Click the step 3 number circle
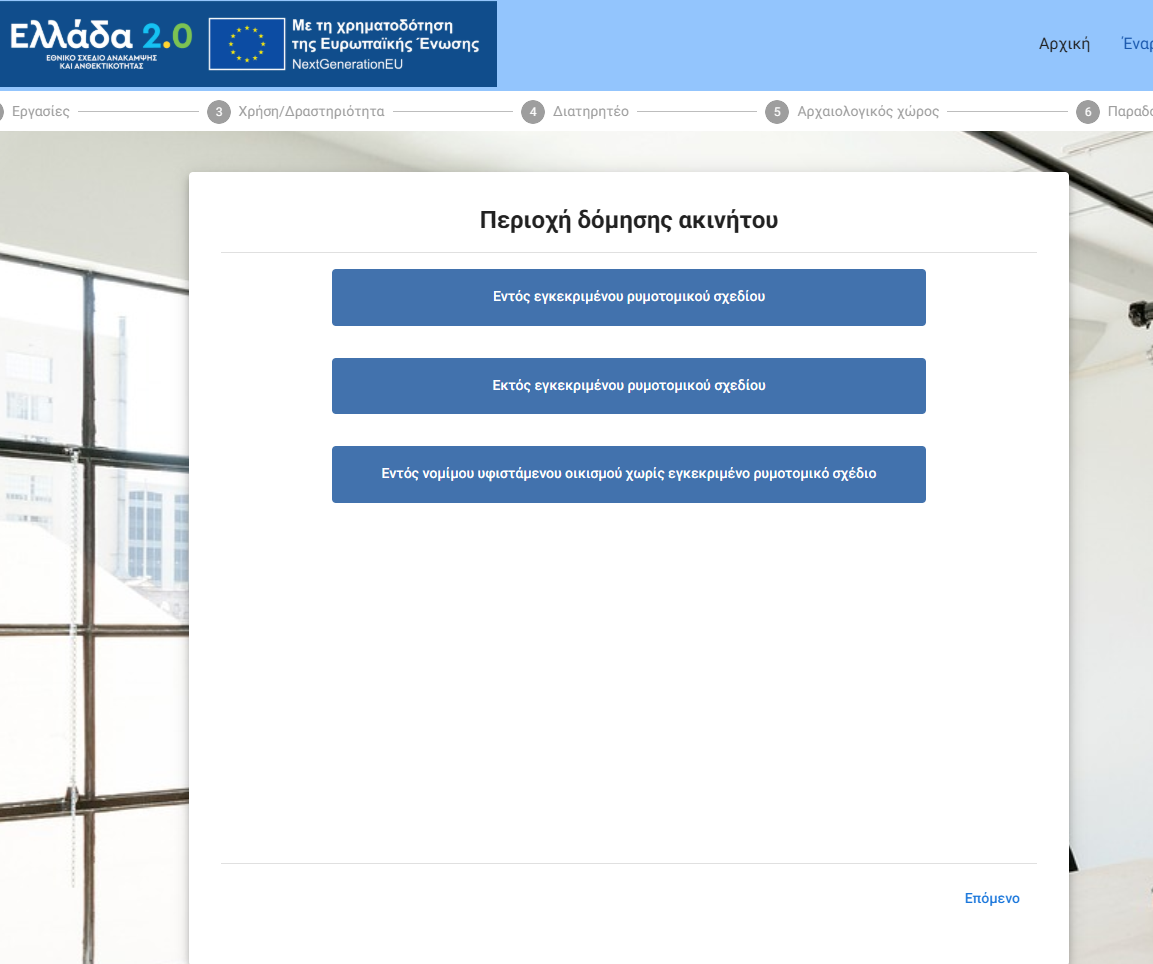This screenshot has width=1153, height=964. coord(218,112)
